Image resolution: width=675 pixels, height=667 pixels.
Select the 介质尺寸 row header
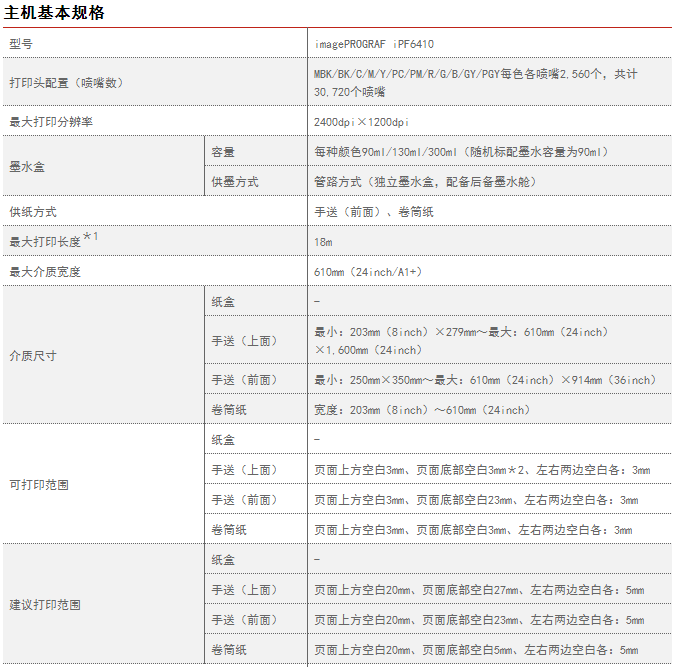click(33, 356)
